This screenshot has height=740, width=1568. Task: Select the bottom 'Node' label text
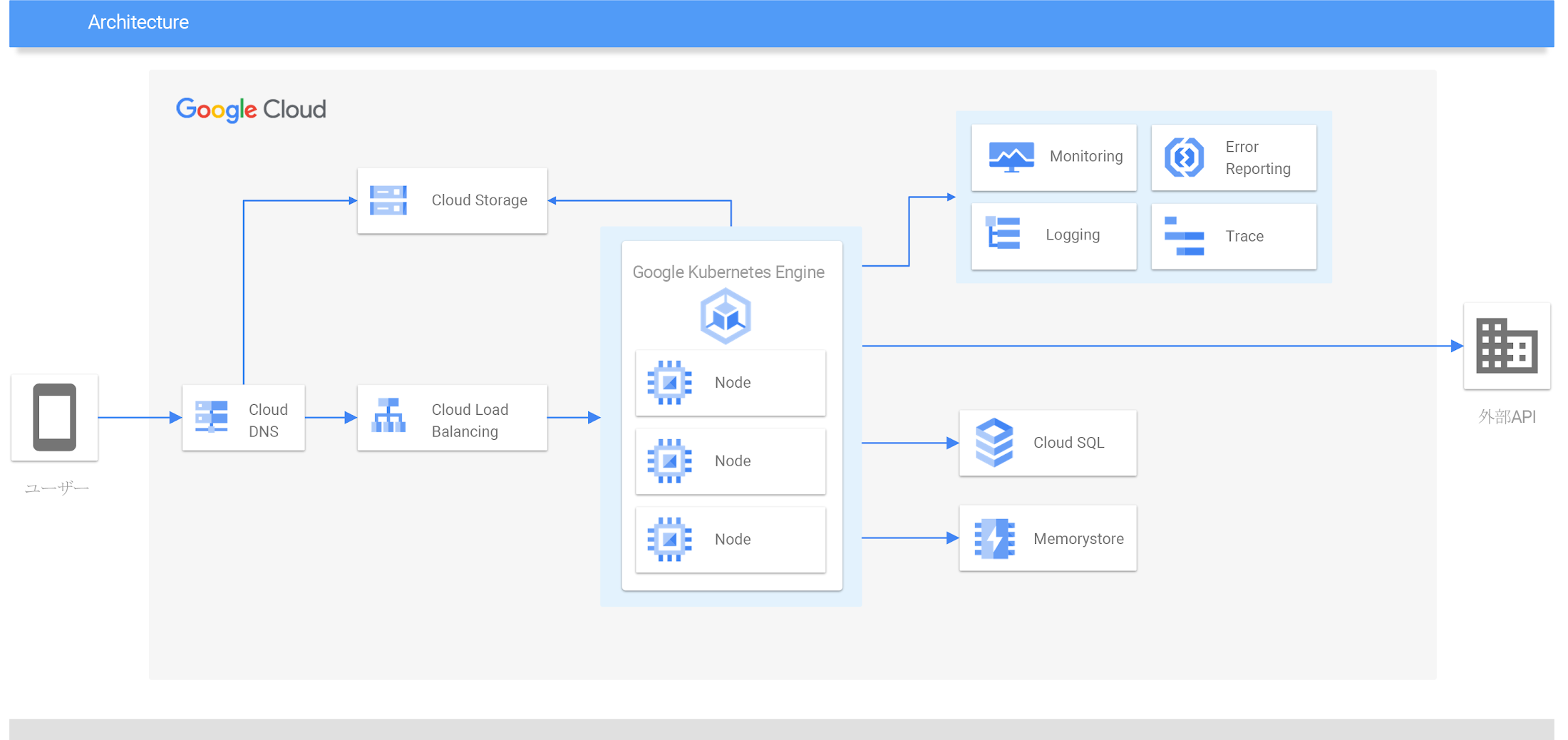coord(733,540)
